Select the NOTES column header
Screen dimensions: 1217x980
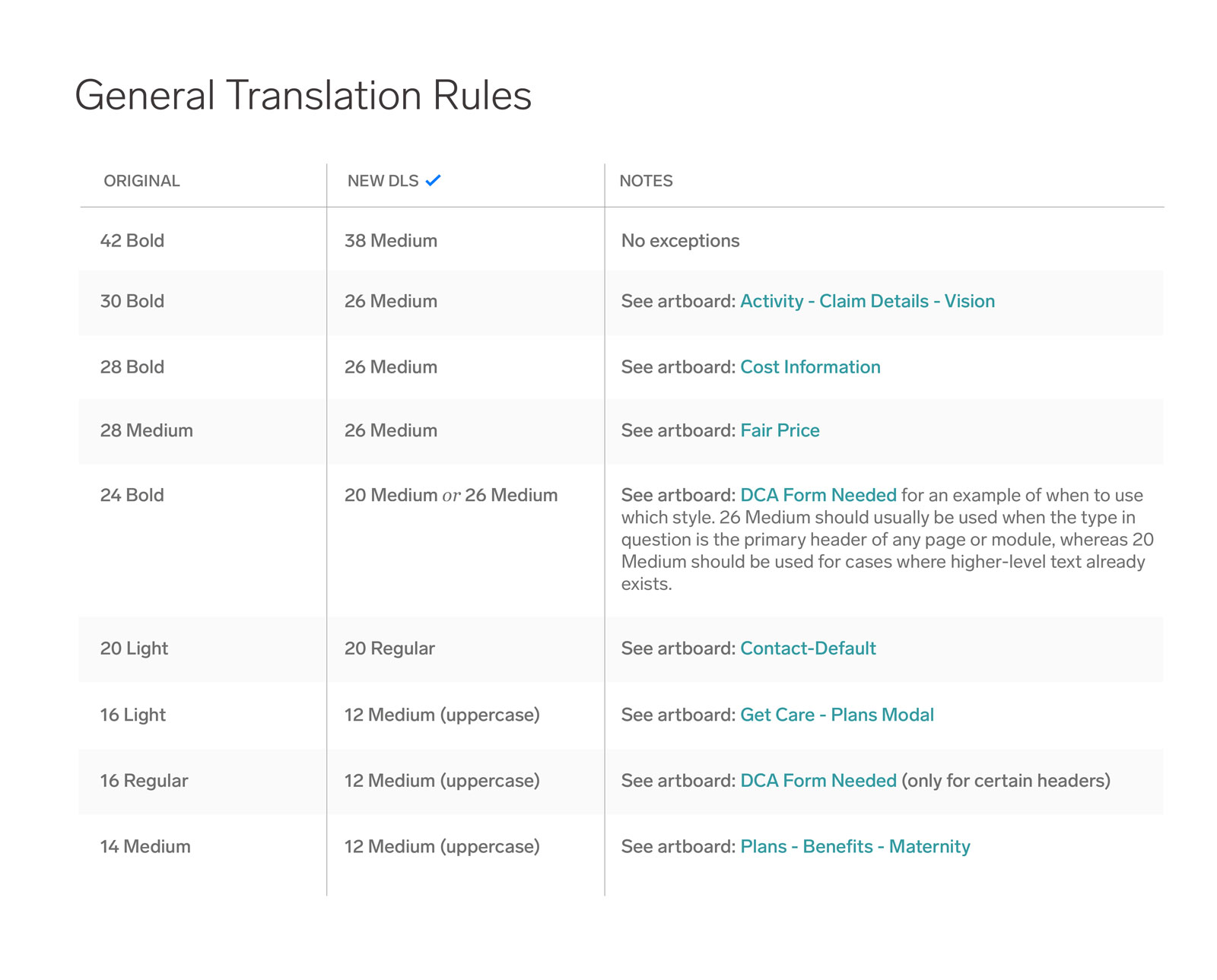pos(646,181)
